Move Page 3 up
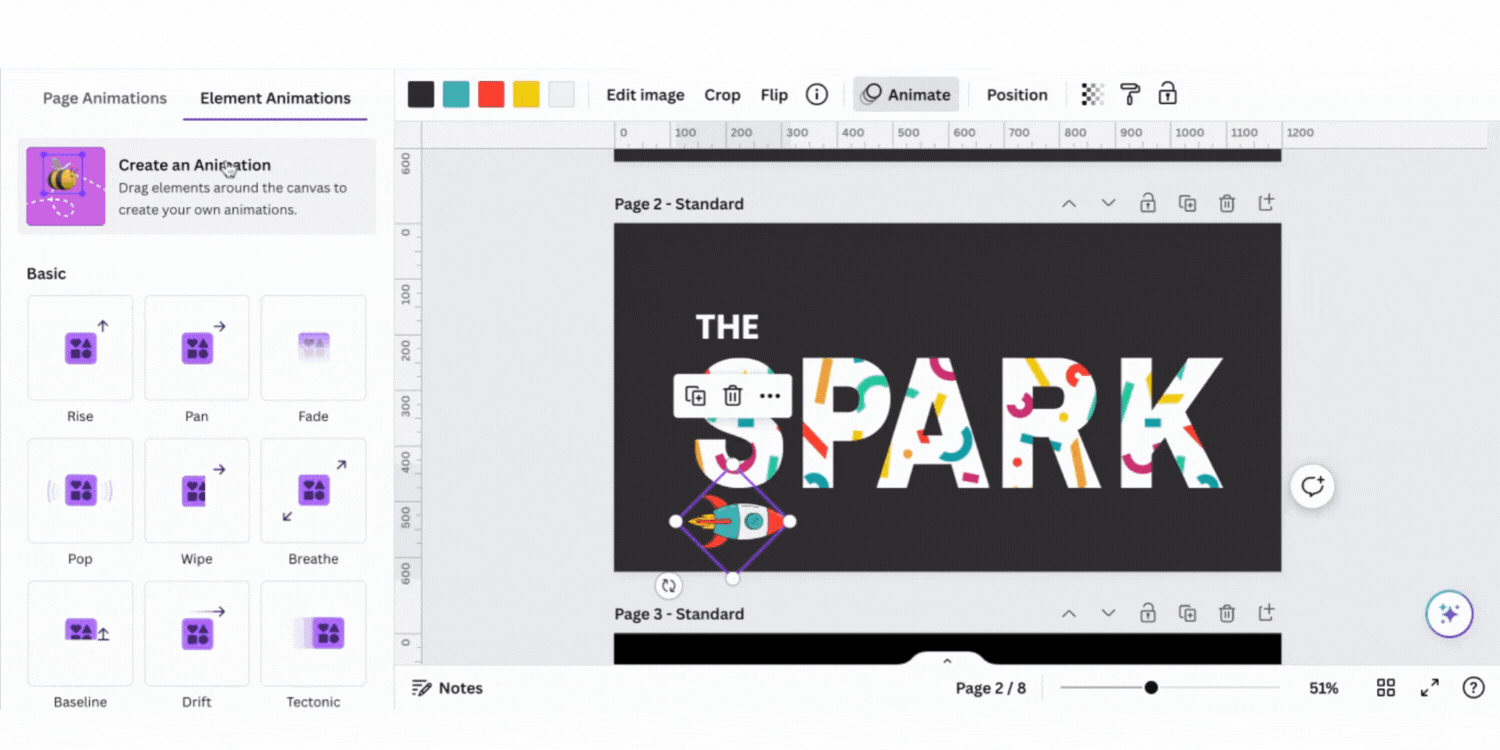 [x=1069, y=613]
